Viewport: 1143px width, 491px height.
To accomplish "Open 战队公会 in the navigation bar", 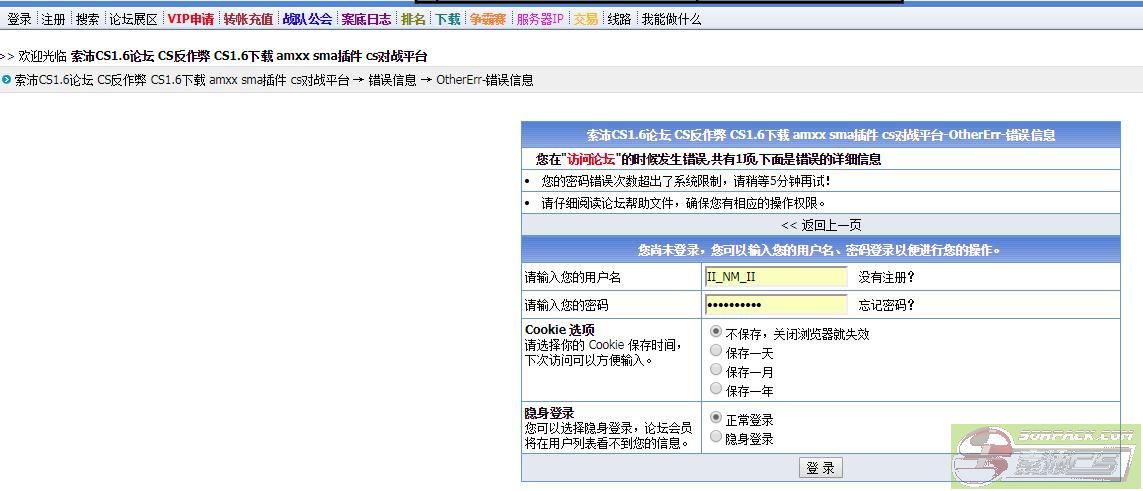I will point(307,19).
